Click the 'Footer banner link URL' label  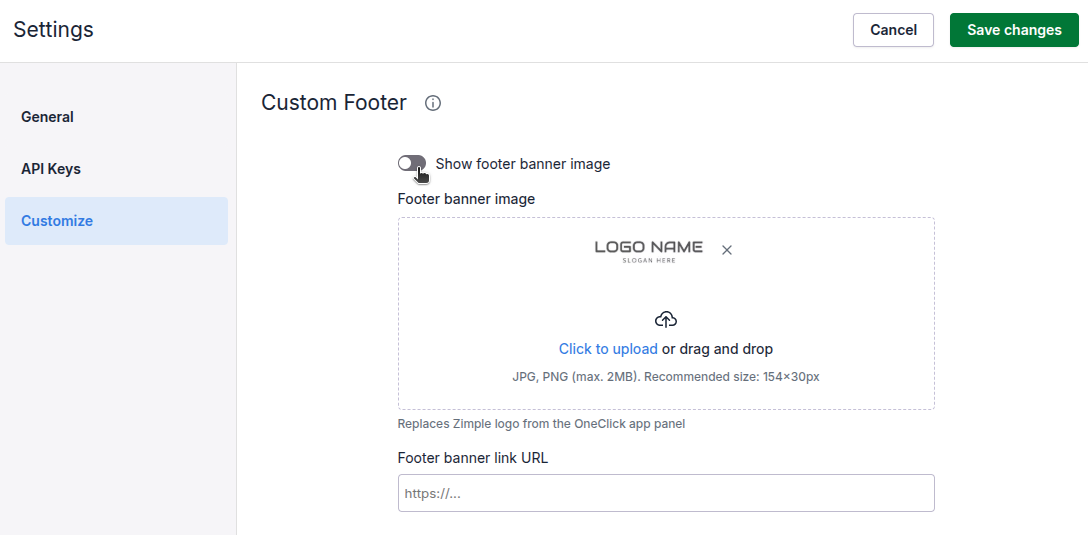pyautogui.click(x=473, y=458)
